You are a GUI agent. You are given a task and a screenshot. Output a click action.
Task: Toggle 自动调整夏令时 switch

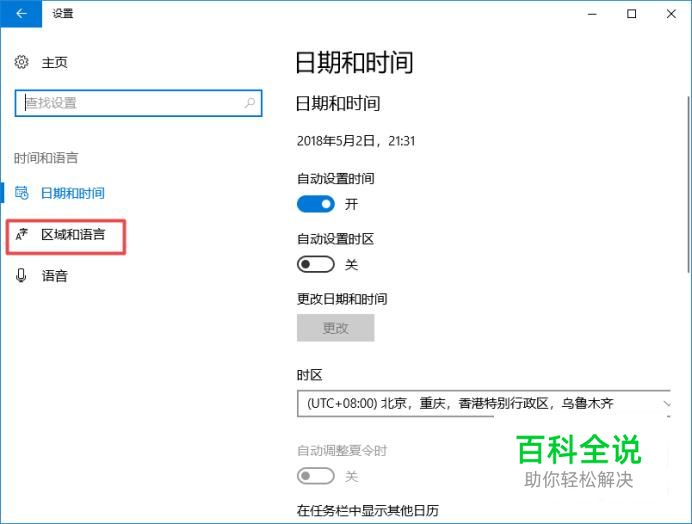316,476
